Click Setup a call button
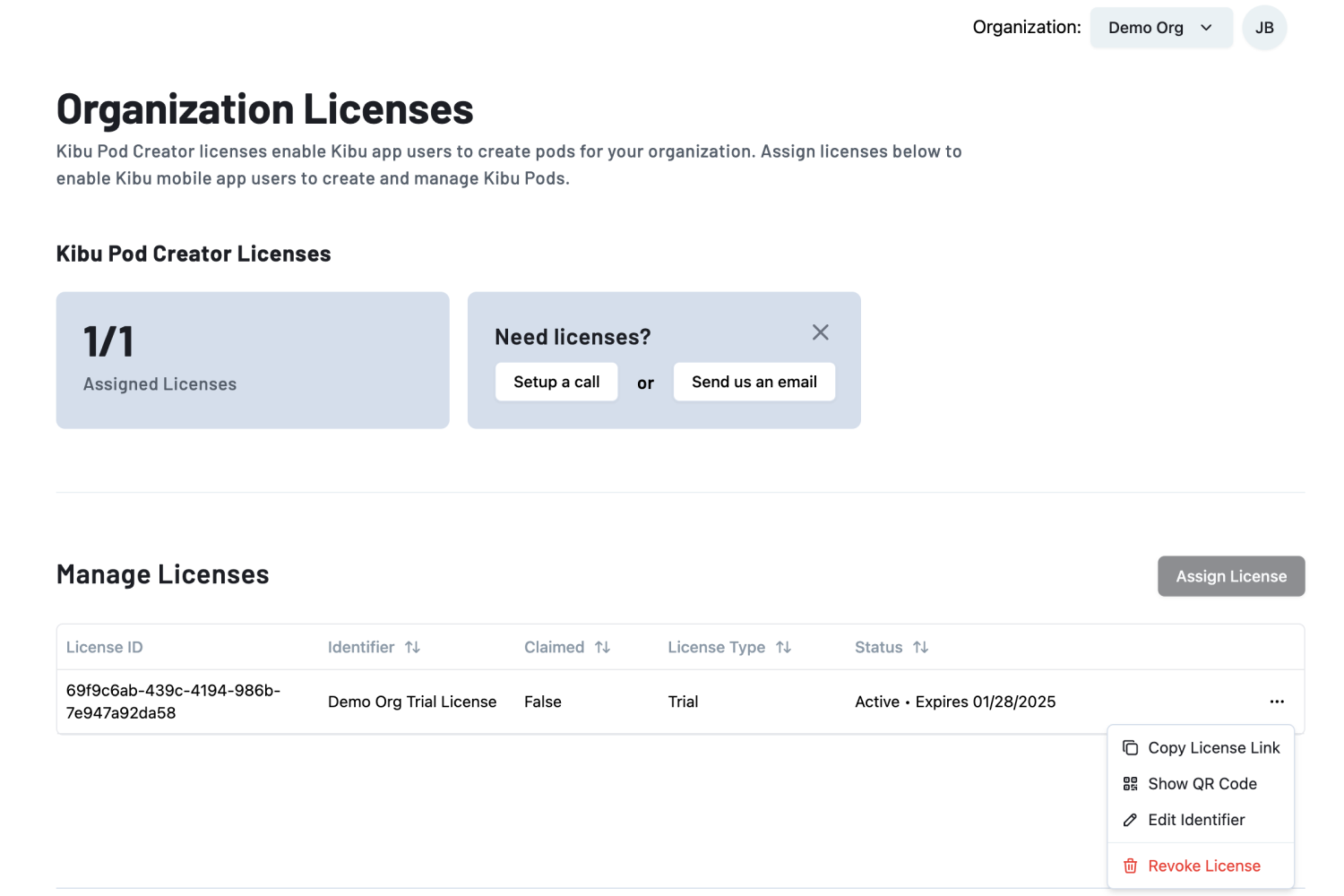 [x=556, y=382]
